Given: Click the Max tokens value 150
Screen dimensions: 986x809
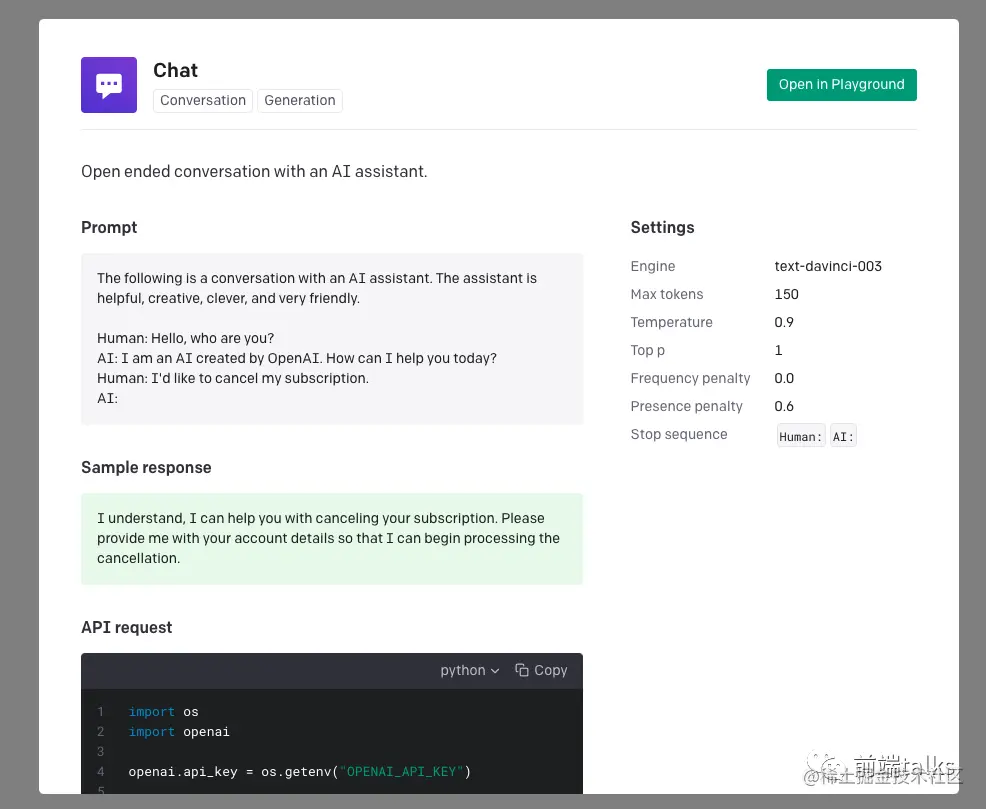Looking at the screenshot, I should (x=786, y=294).
